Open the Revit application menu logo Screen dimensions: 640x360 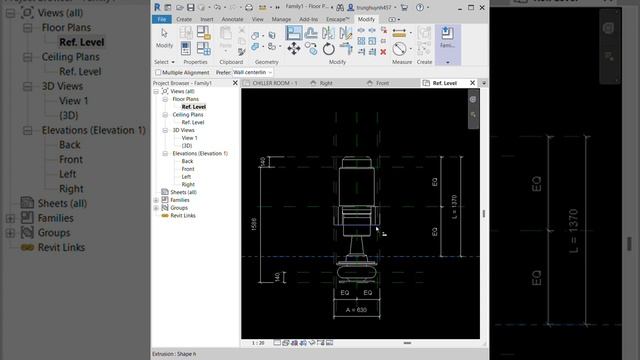click(x=157, y=7)
